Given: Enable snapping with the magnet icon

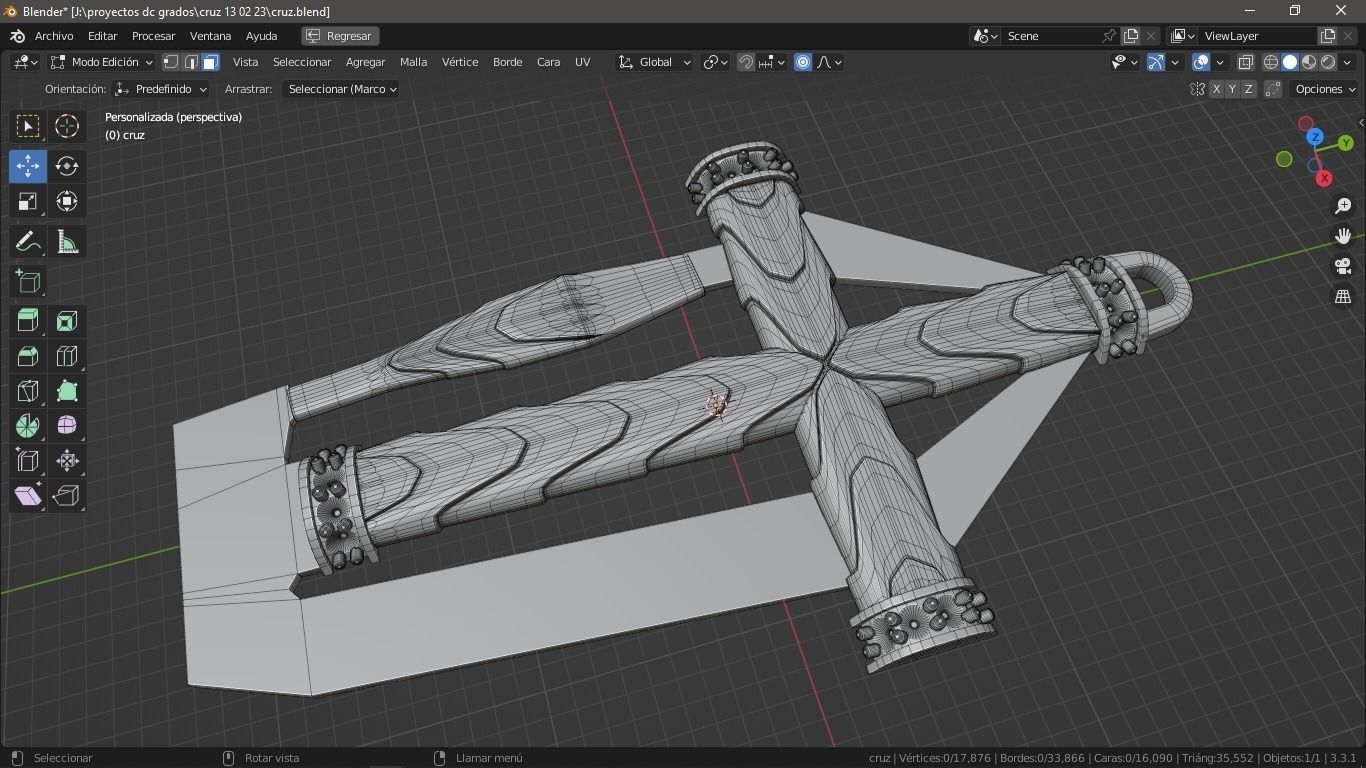Looking at the screenshot, I should [x=746, y=62].
